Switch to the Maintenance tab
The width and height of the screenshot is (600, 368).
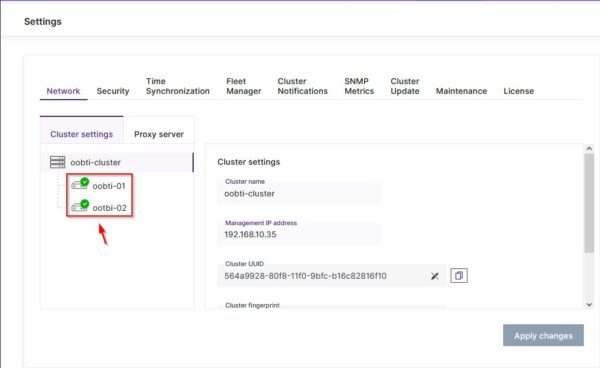pos(461,91)
